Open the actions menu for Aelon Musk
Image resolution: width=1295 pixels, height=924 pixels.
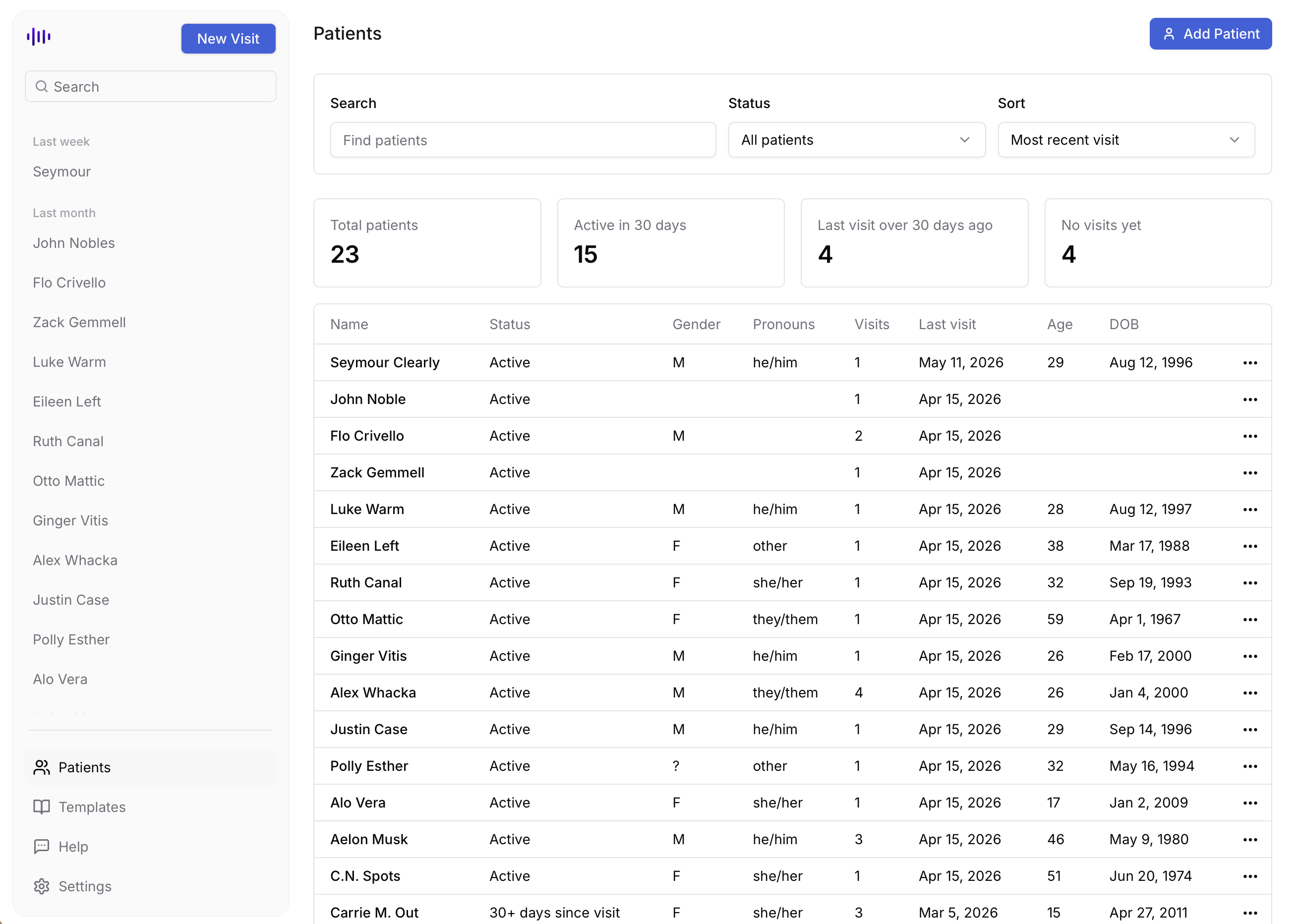point(1249,840)
